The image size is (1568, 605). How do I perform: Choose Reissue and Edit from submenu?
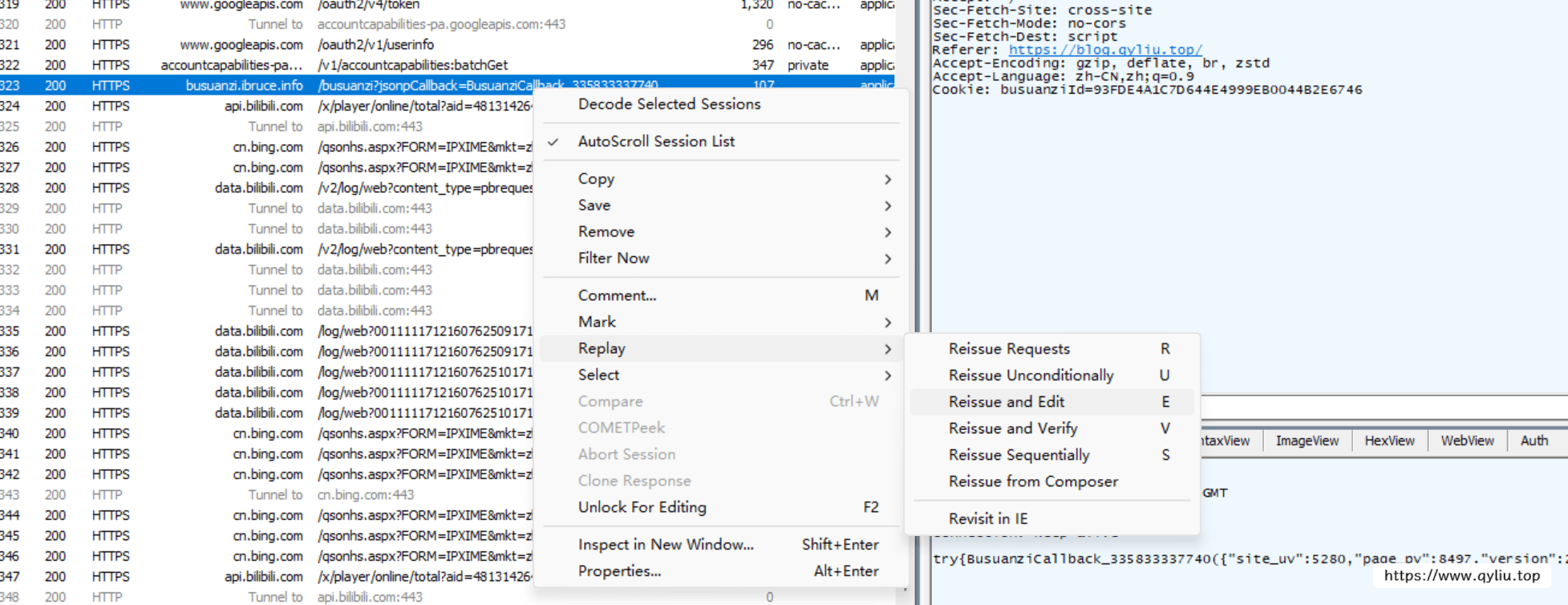pos(1006,402)
